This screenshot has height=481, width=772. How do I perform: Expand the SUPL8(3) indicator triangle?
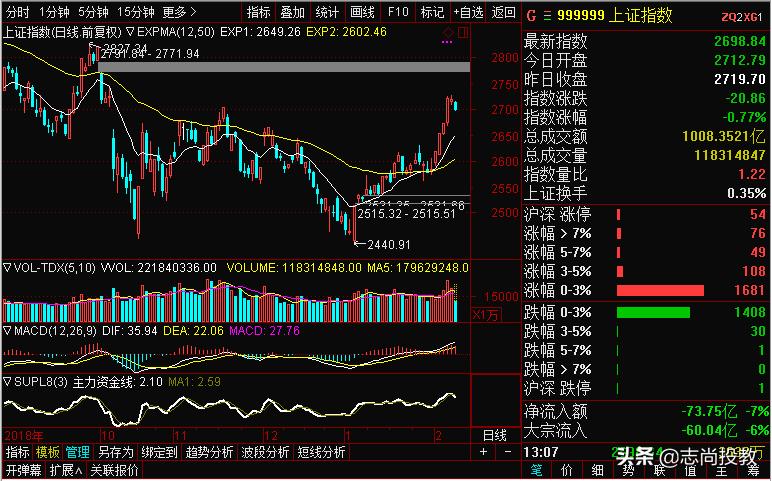[7, 382]
